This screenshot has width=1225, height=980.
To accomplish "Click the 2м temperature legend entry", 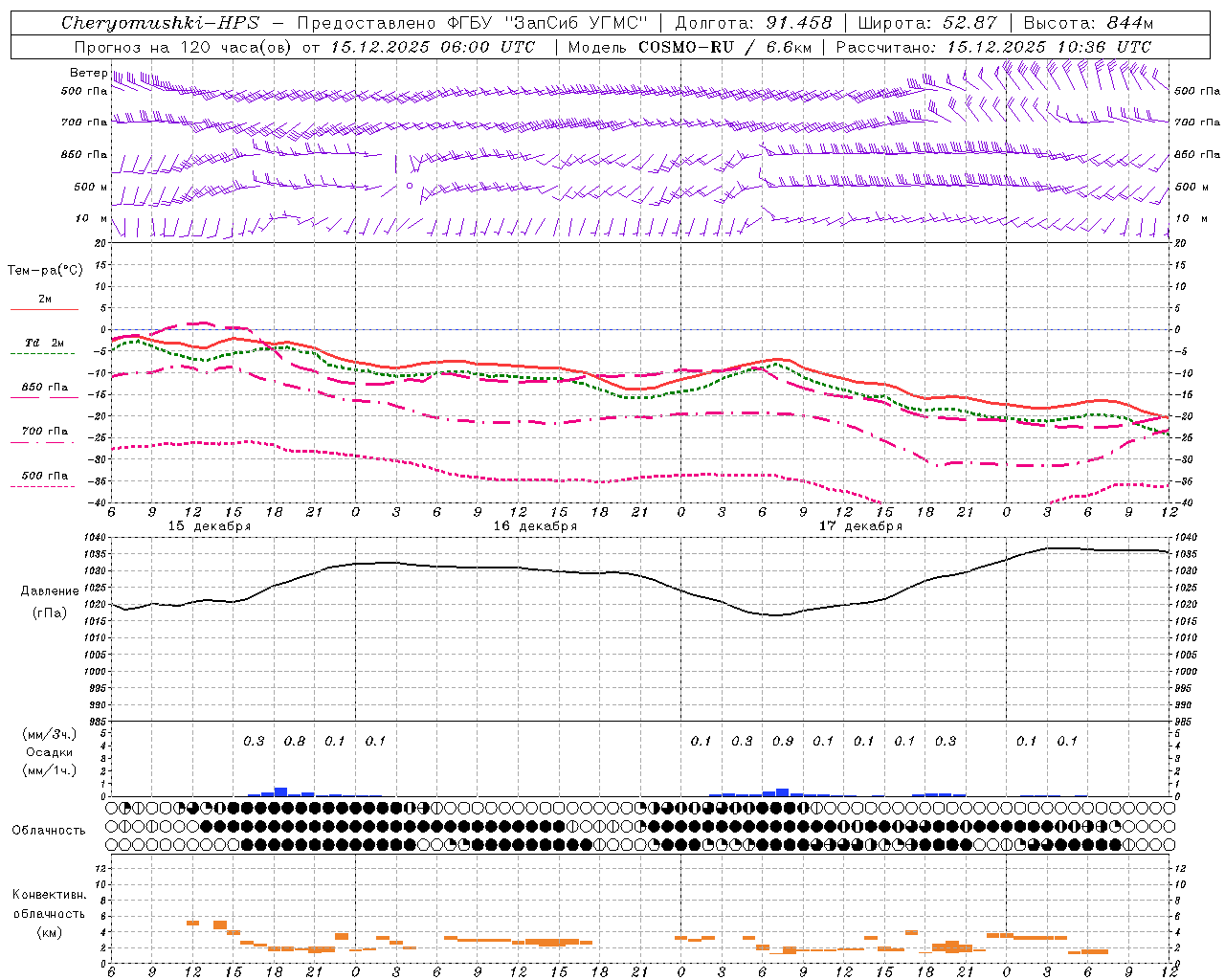I will click(45, 299).
